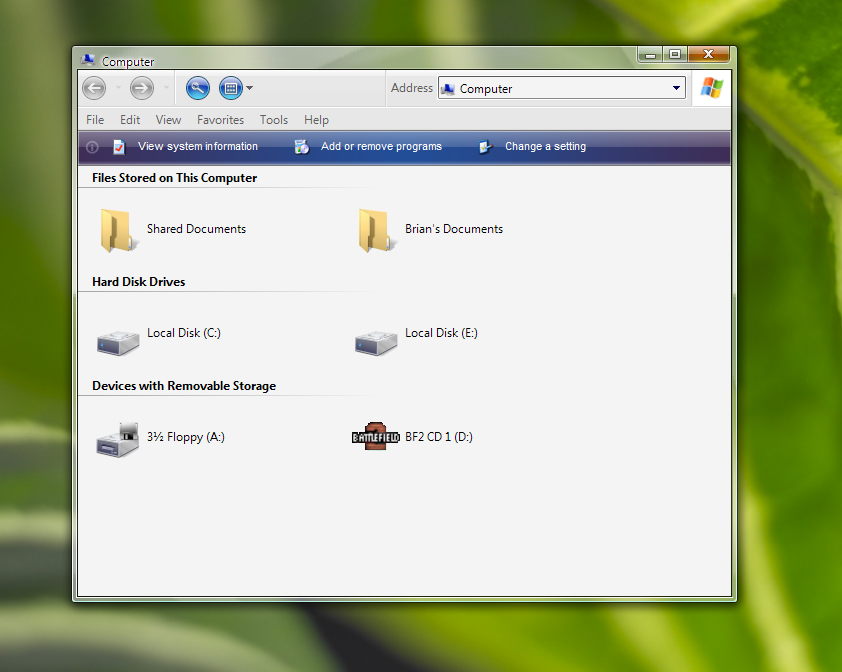
Task: Expand the Address bar dropdown arrow
Action: [677, 89]
